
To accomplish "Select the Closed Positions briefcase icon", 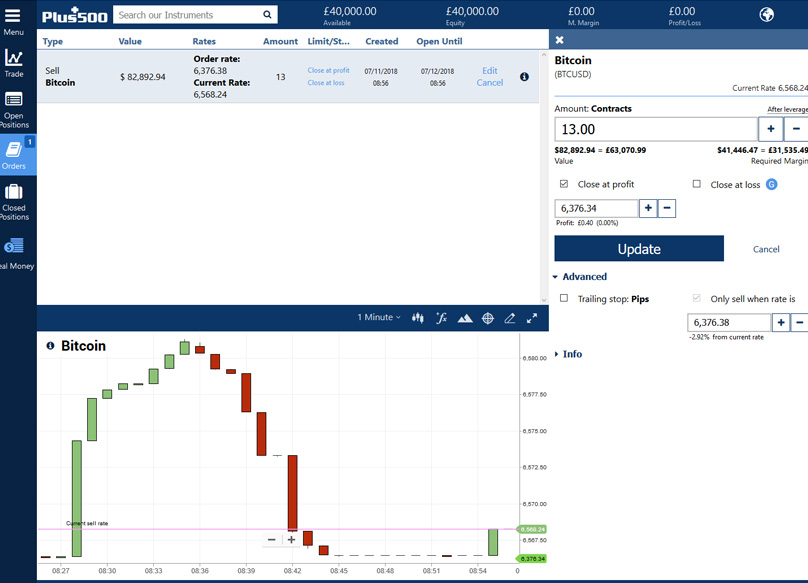I will click(13, 192).
